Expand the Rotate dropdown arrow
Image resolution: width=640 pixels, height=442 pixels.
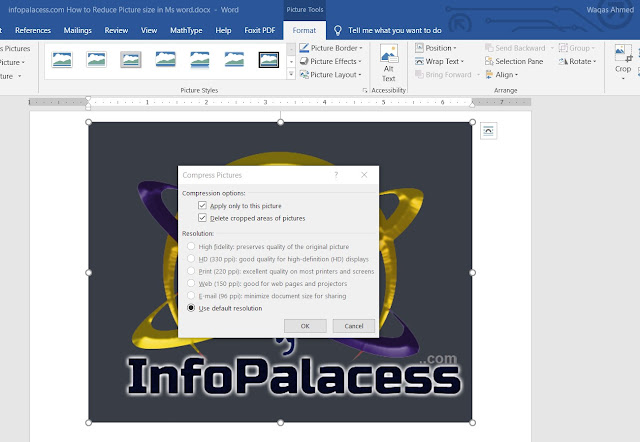click(595, 62)
